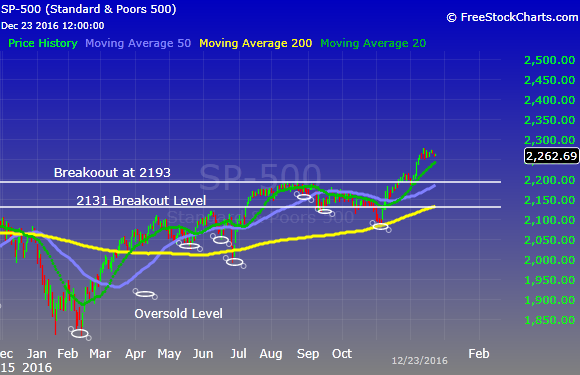Click the 2,150.00 price axis label
This screenshot has width=580, height=375.
(x=550, y=200)
